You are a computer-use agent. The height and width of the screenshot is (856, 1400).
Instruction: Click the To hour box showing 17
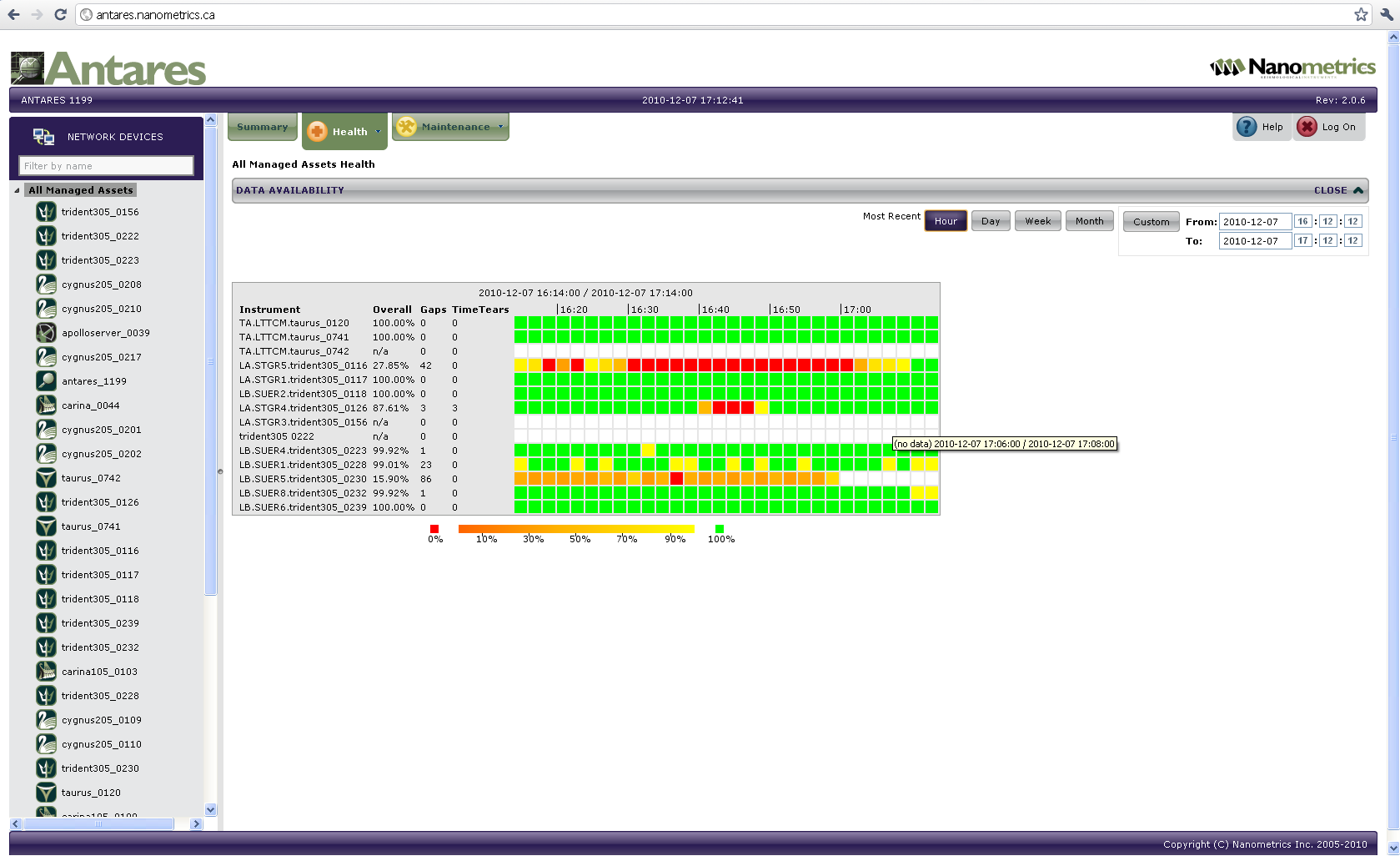click(1302, 240)
